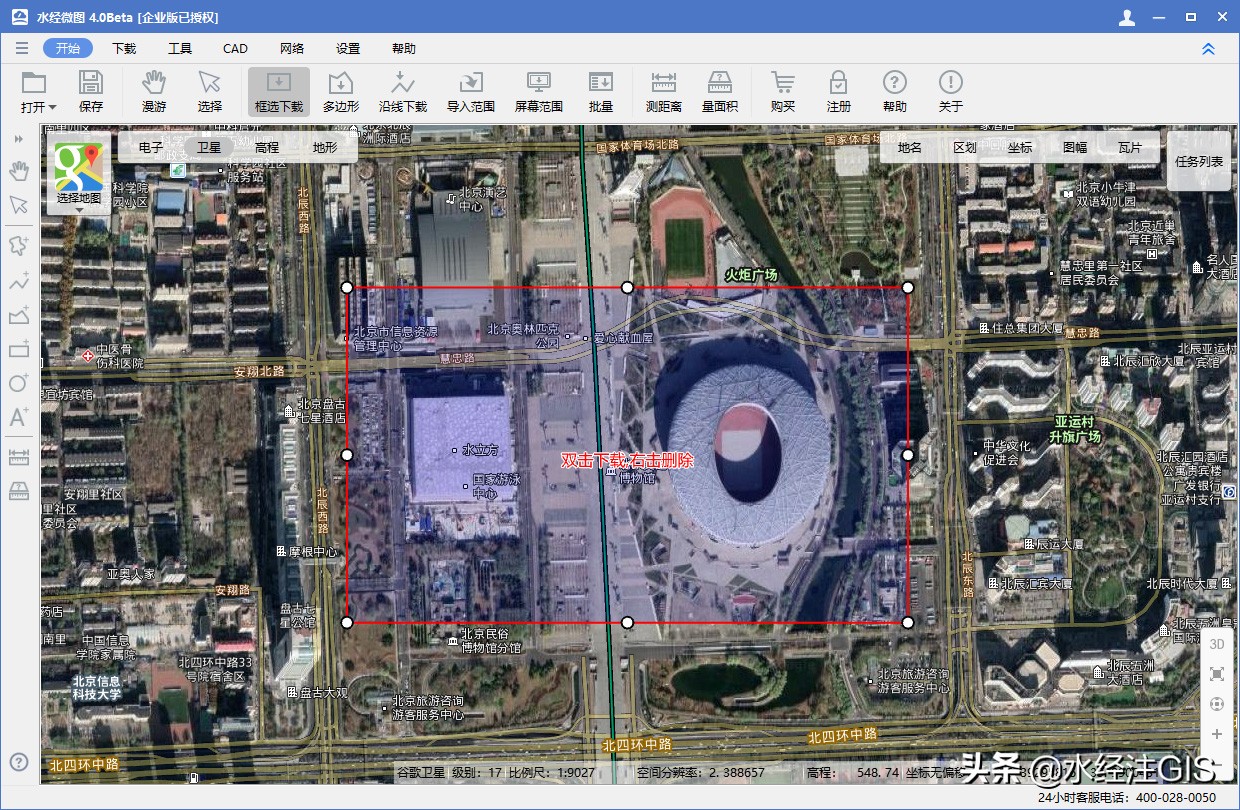Activate the Select (选择) arrow tool
This screenshot has width=1240, height=810.
(x=210, y=91)
